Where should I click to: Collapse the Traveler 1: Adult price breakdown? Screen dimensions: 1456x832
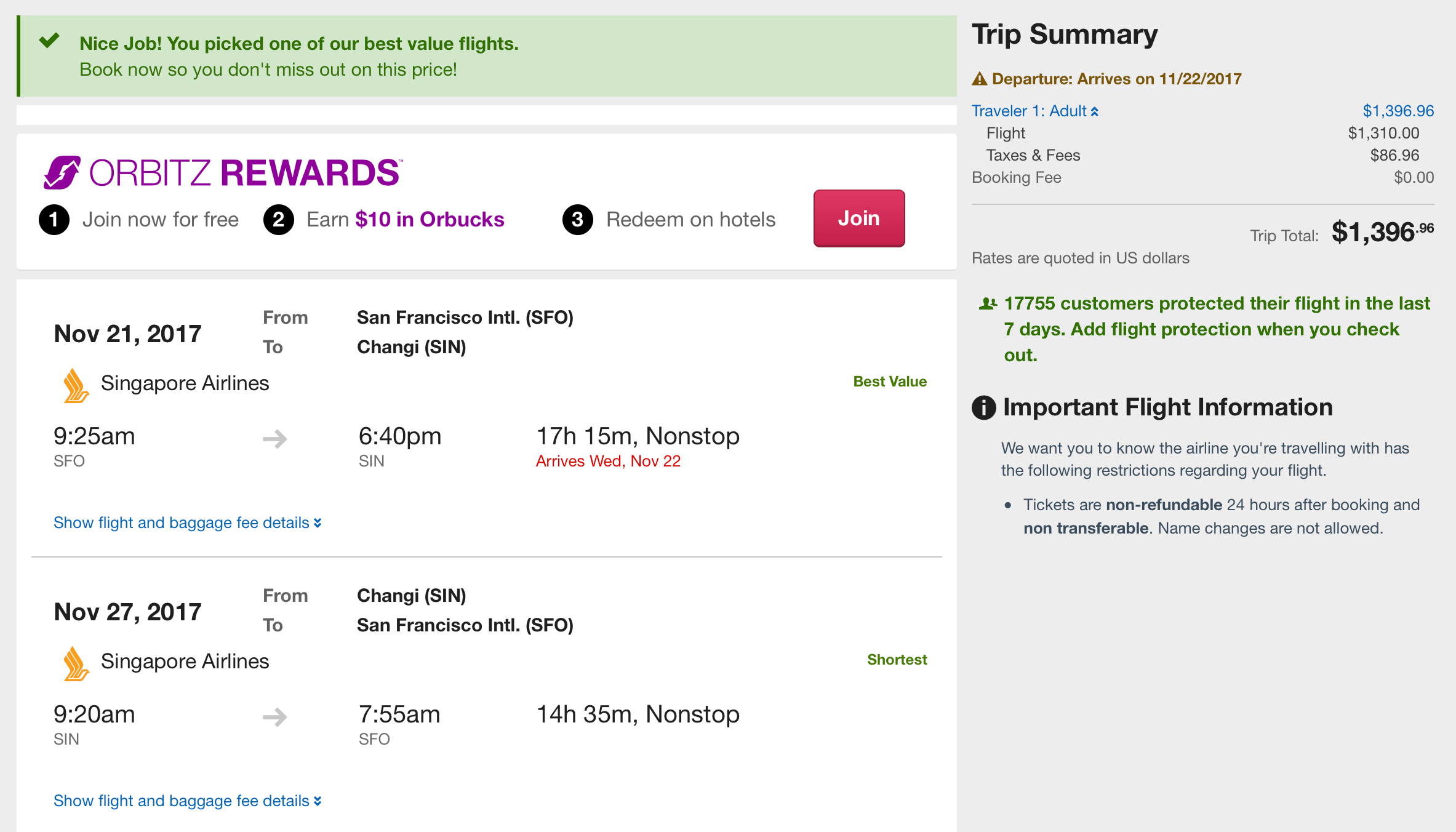pyautogui.click(x=1035, y=111)
